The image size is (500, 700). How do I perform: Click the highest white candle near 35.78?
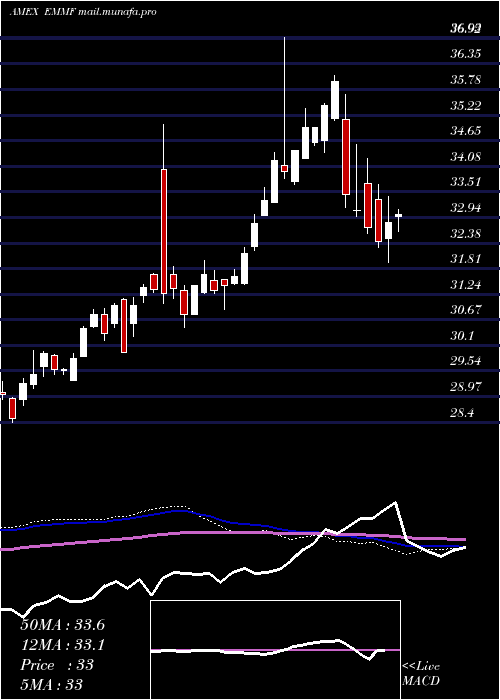[x=335, y=100]
